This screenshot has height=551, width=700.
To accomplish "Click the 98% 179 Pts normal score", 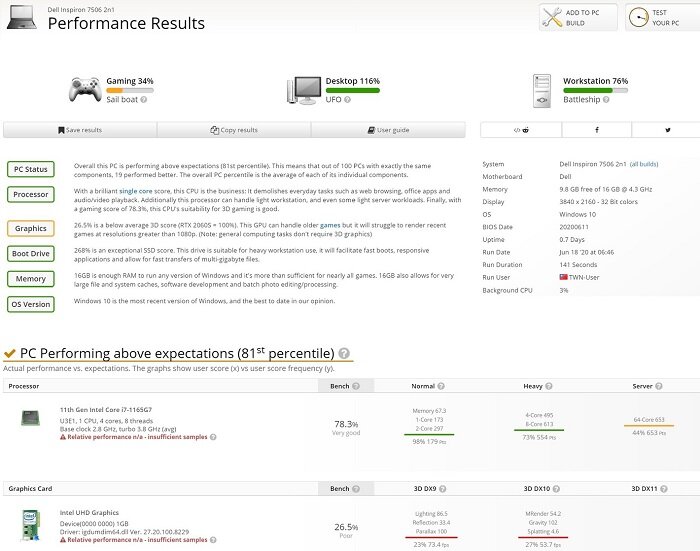I will (429, 442).
